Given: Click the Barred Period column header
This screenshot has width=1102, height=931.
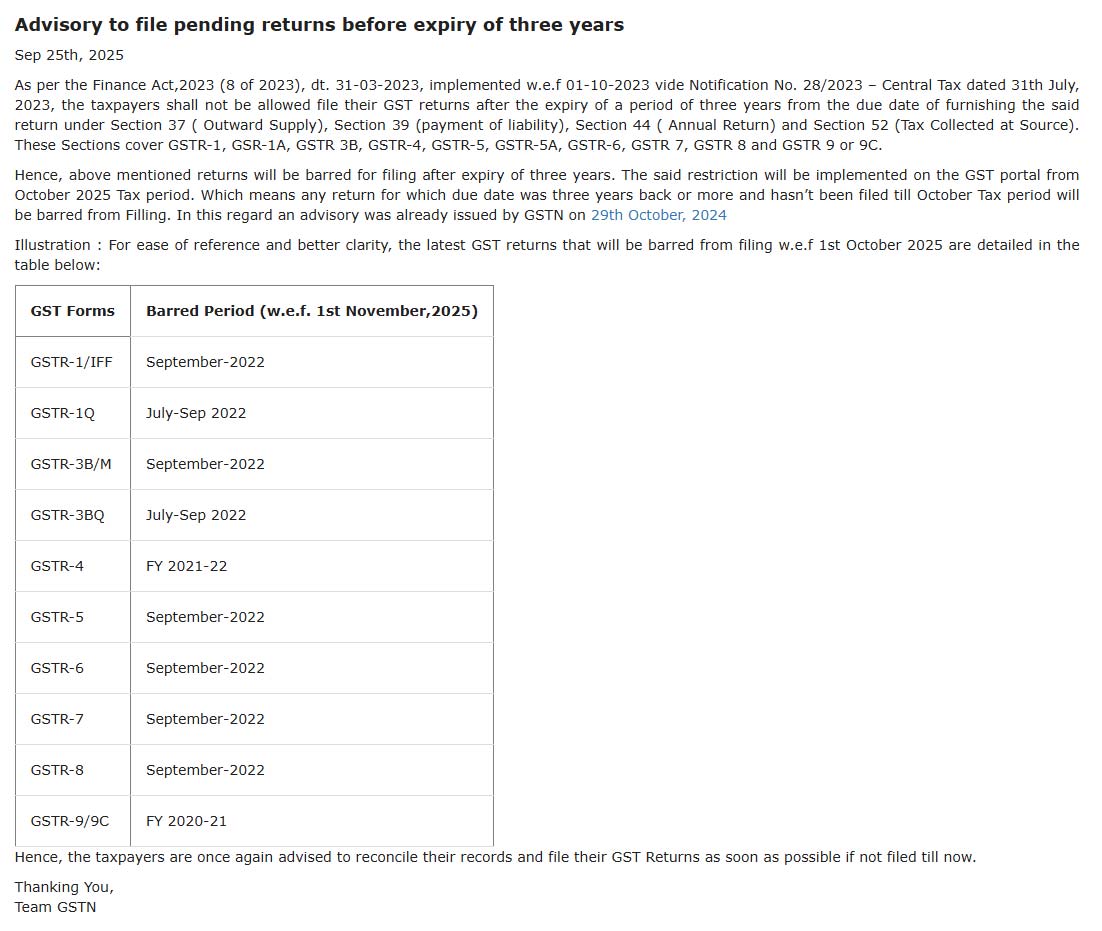Looking at the screenshot, I should coord(311,311).
